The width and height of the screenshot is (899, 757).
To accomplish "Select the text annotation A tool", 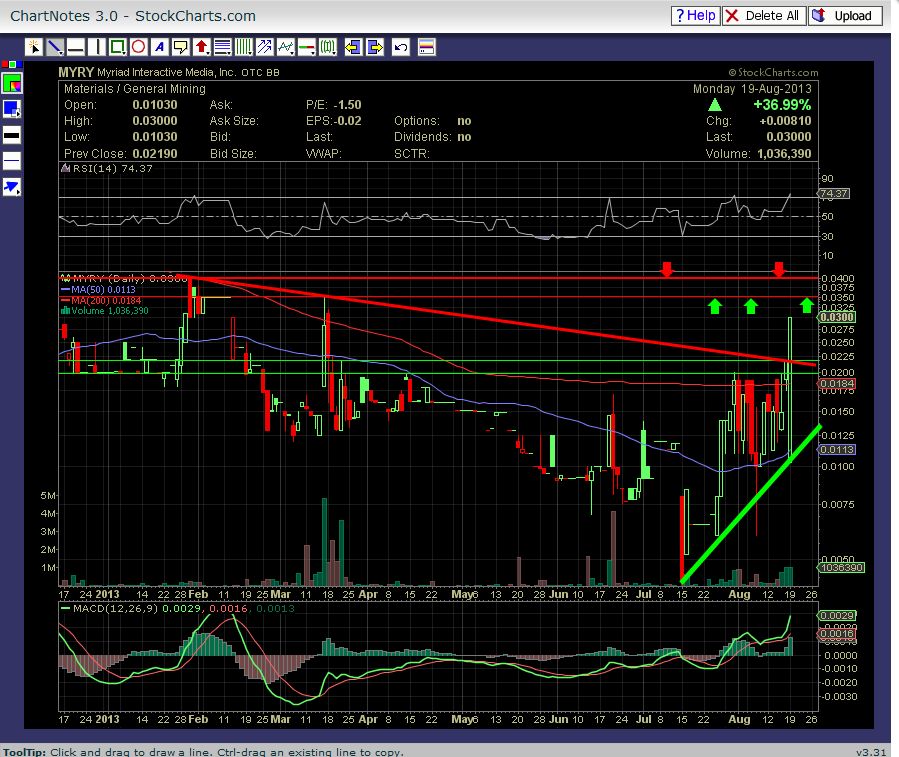I will click(160, 47).
